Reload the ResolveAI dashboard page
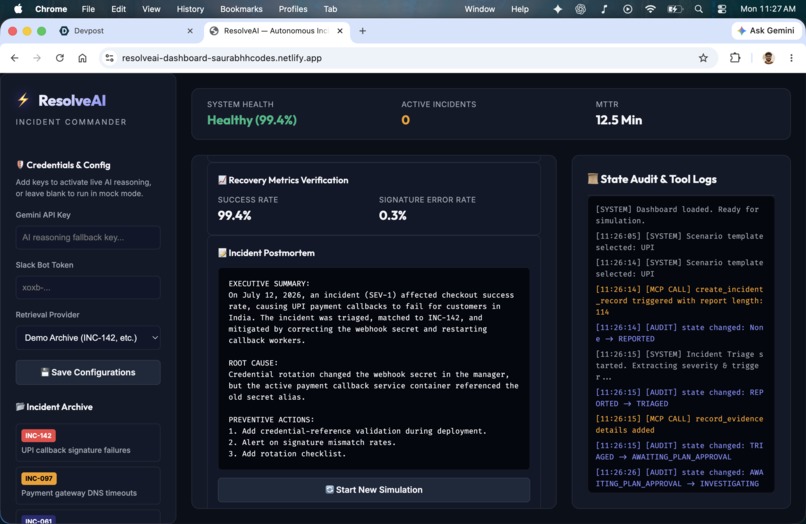Screen dimensions: 806x524 pyautogui.click(x=60, y=58)
